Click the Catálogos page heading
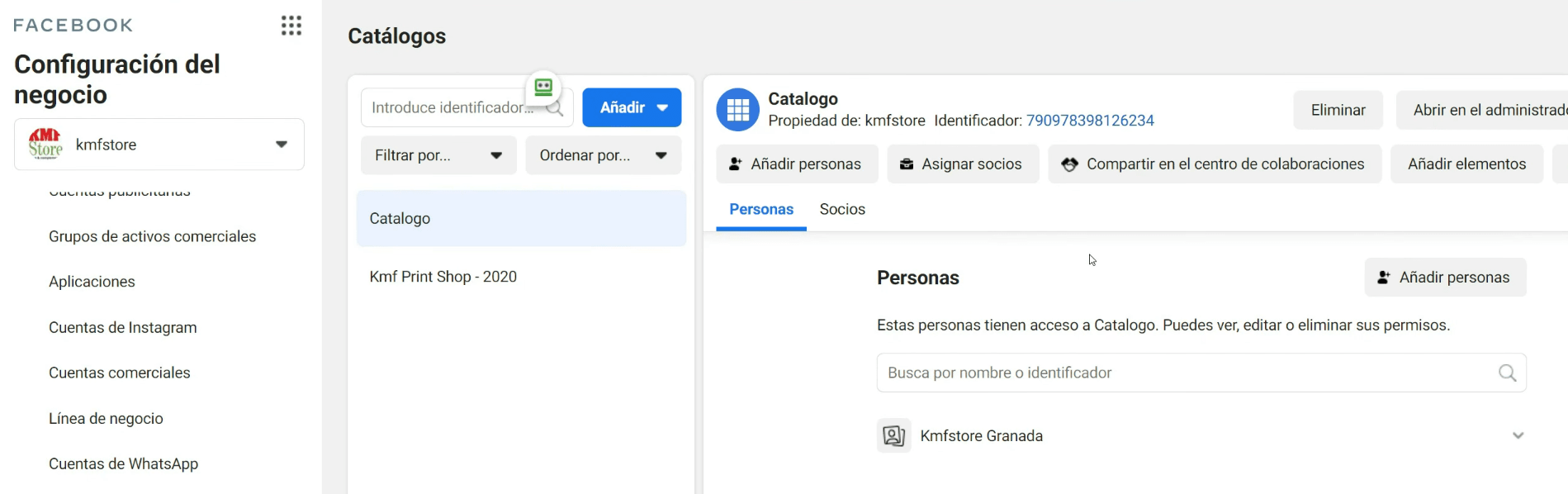Image resolution: width=1568 pixels, height=494 pixels. coord(396,36)
